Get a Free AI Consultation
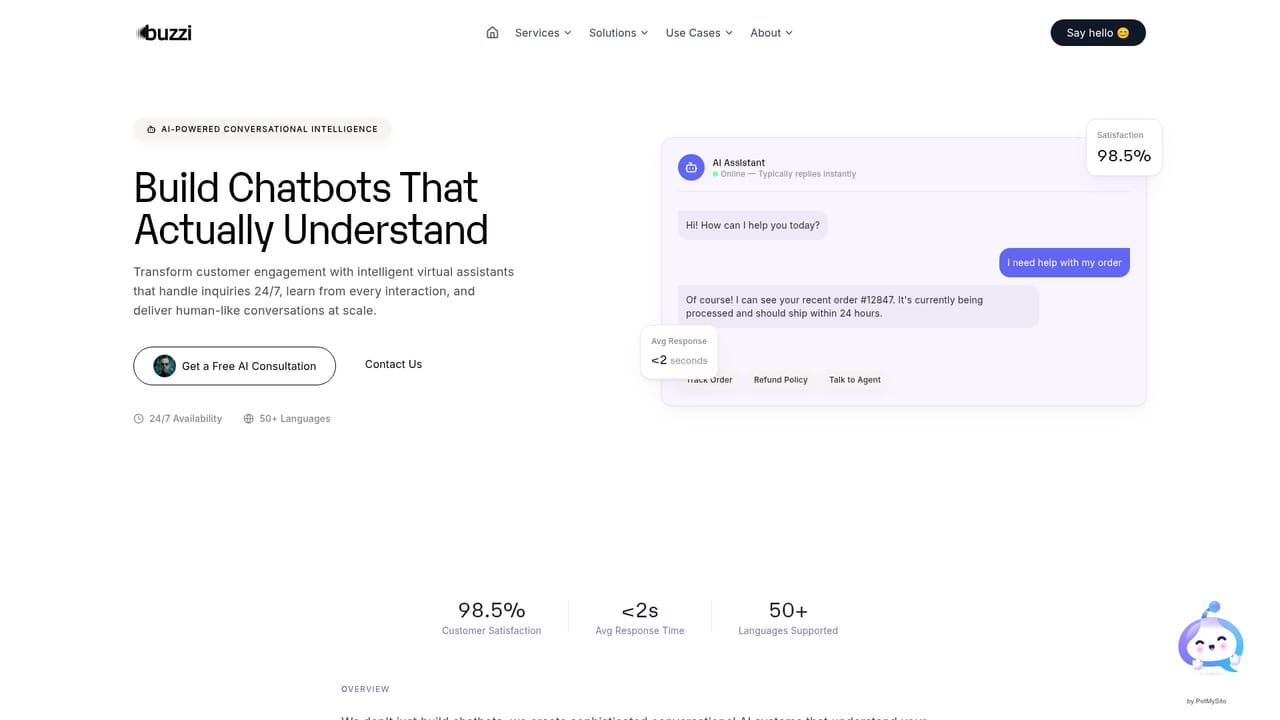Screen dimensions: 1280x720 click(x=235, y=366)
